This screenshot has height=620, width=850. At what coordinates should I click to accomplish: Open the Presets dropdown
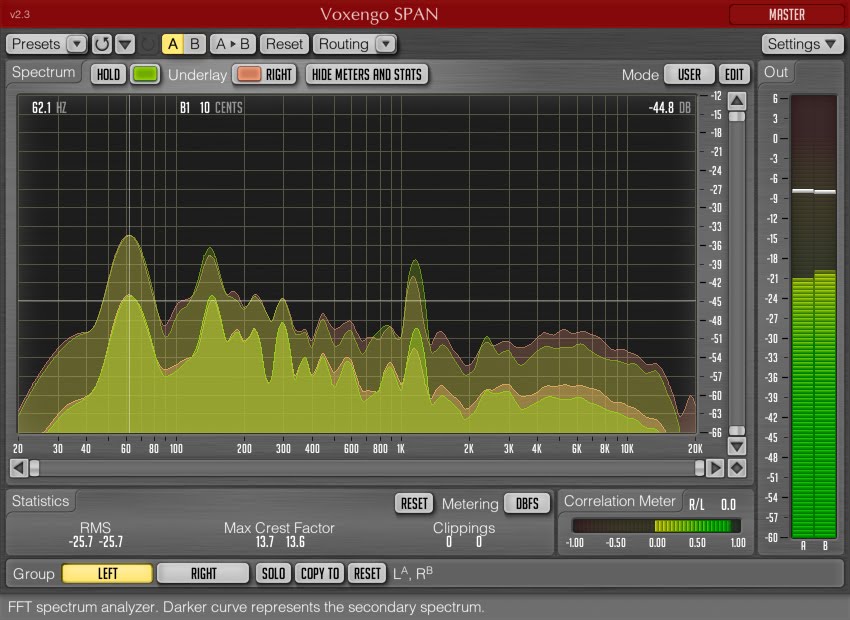coord(47,44)
